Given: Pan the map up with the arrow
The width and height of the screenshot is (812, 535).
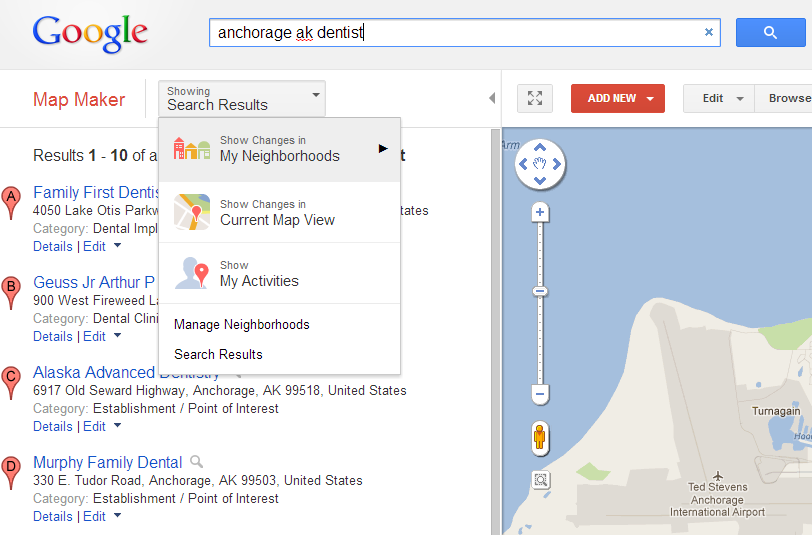Looking at the screenshot, I should 540,148.
